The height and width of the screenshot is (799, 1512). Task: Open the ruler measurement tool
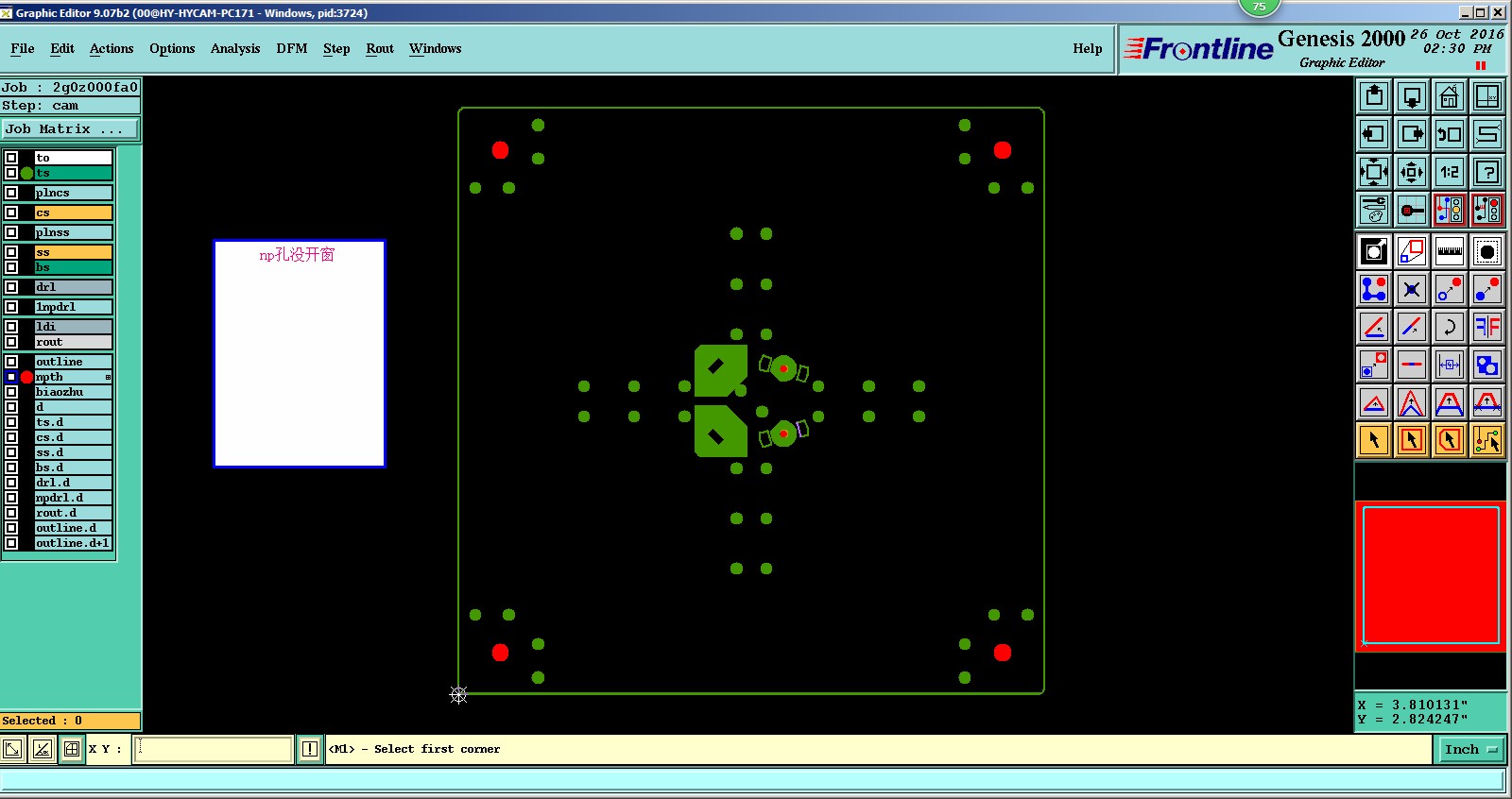click(1450, 251)
